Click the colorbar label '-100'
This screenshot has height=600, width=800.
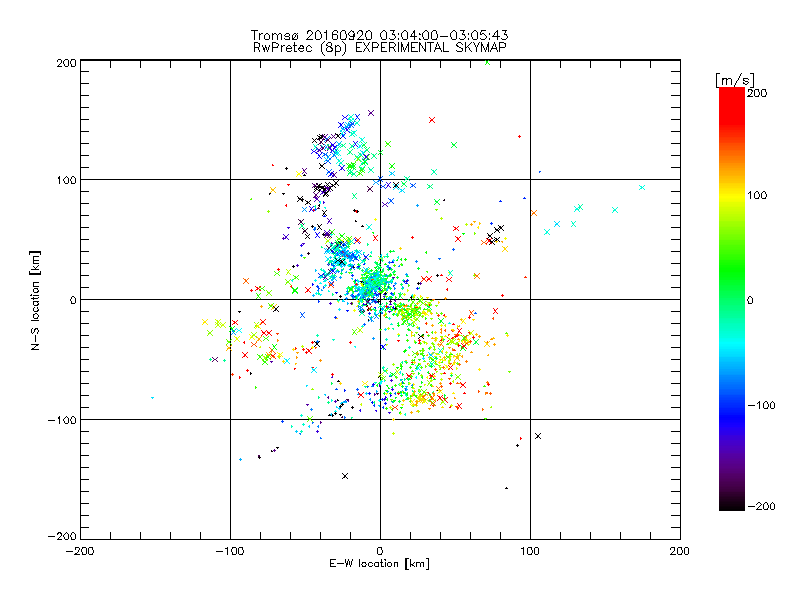(x=761, y=405)
